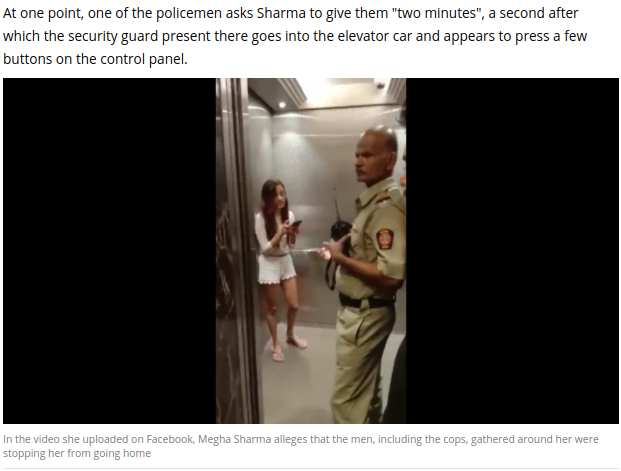This screenshot has height=471, width=621.
Task: Click the right black letterbox area of video
Action: tap(512, 251)
